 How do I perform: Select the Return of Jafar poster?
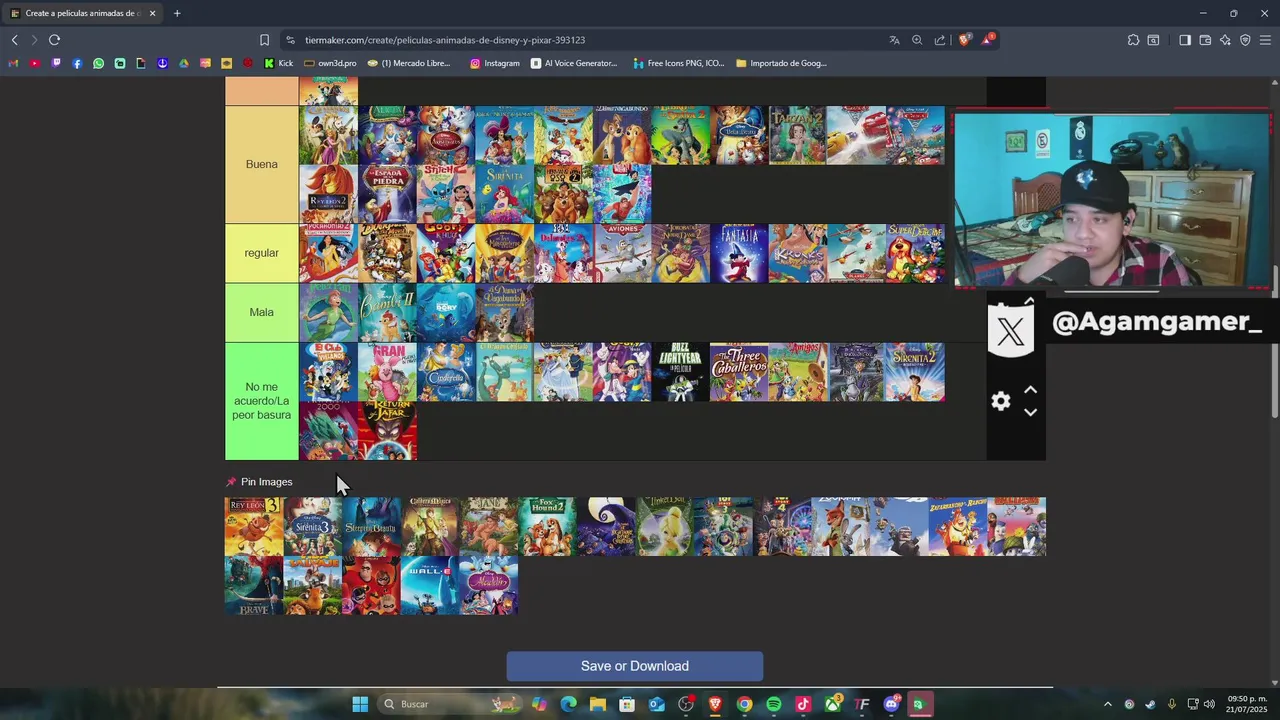tap(387, 431)
